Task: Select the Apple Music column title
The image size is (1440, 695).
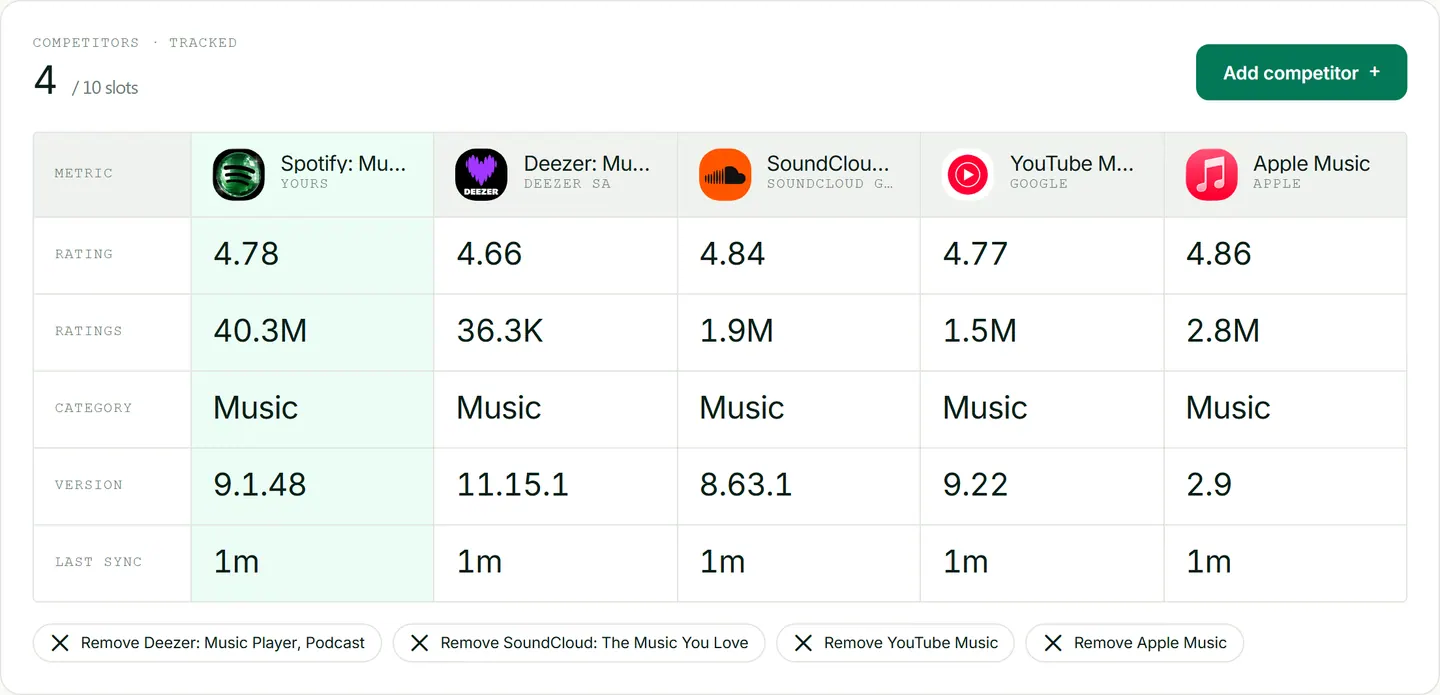Action: [1311, 164]
